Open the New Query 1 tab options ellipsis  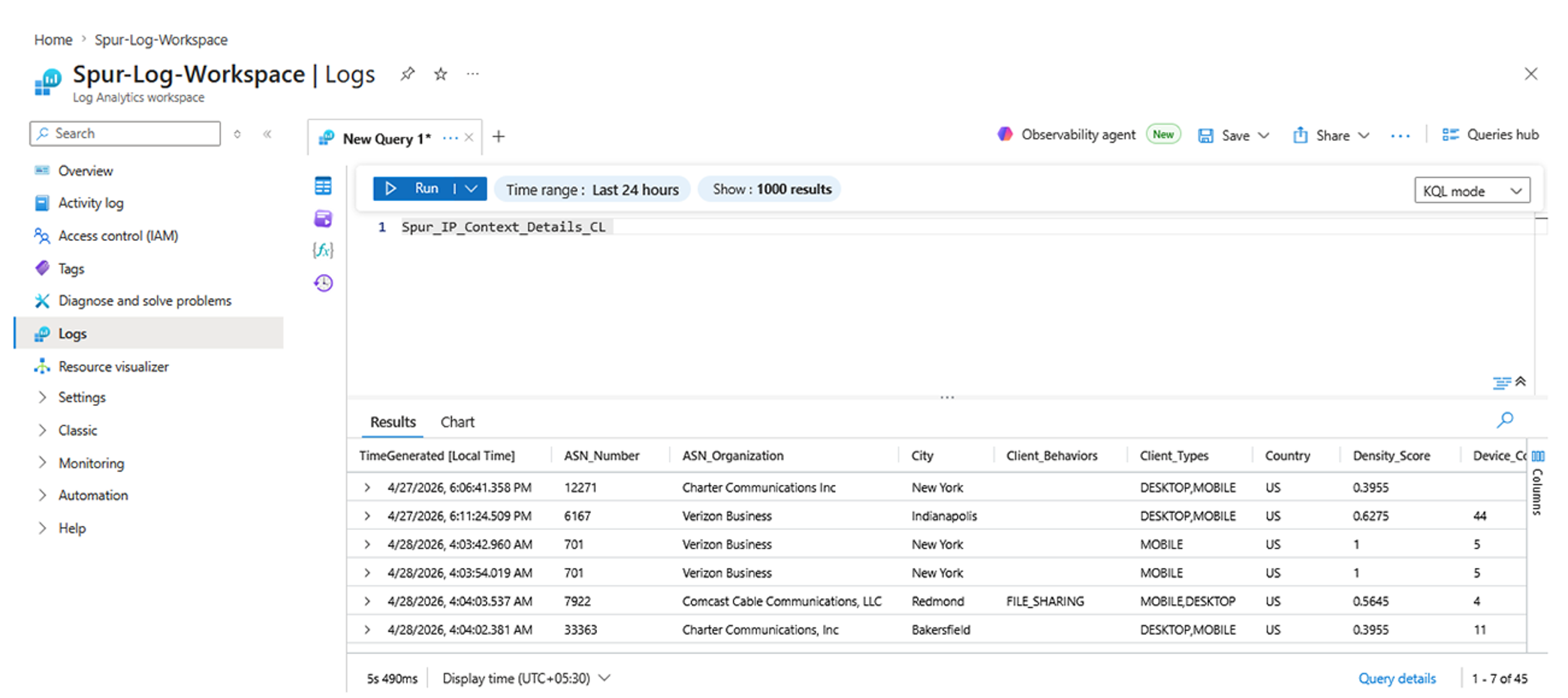450,138
